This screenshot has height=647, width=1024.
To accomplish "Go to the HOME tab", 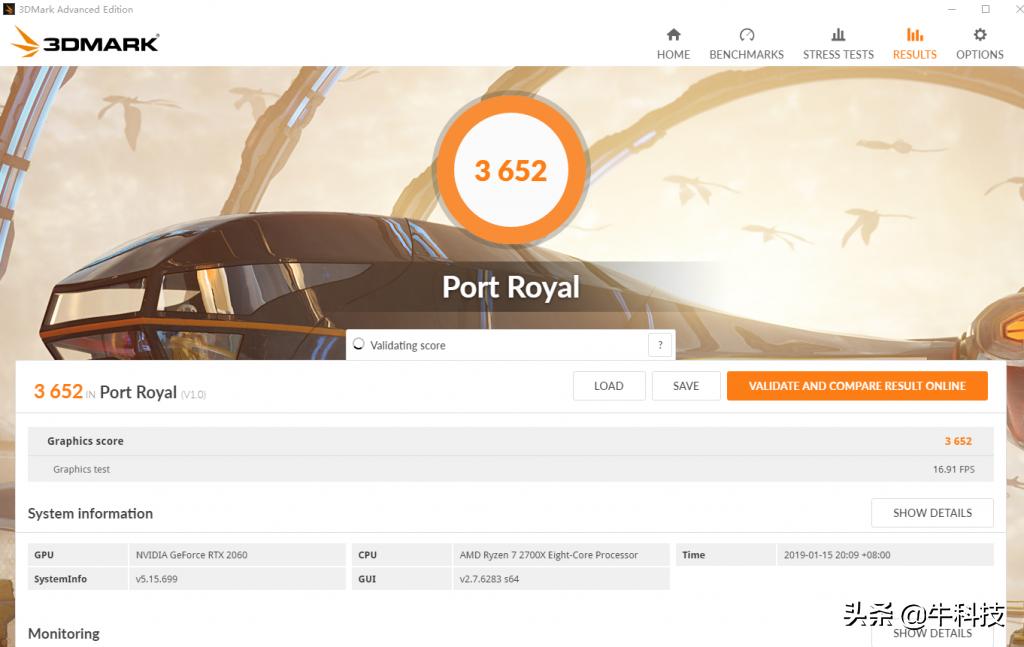I will [x=673, y=44].
